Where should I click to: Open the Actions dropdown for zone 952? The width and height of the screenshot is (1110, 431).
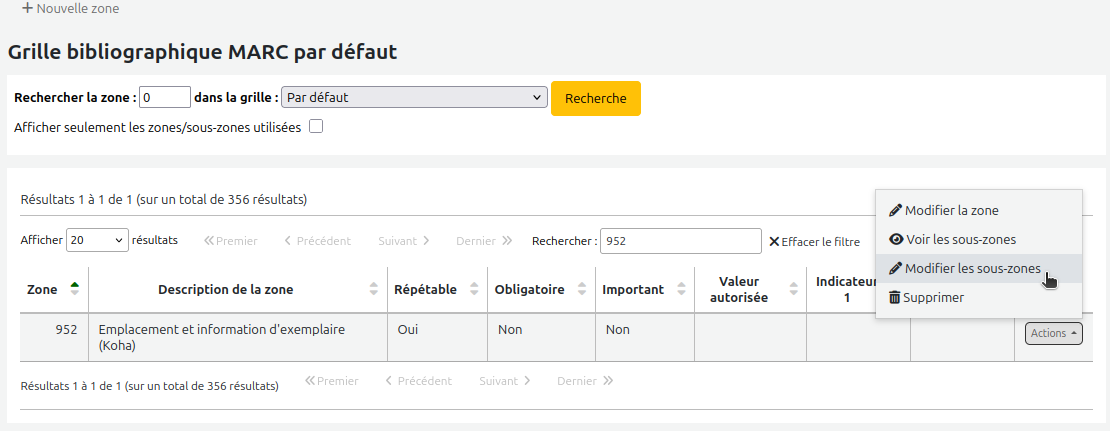tap(1053, 333)
